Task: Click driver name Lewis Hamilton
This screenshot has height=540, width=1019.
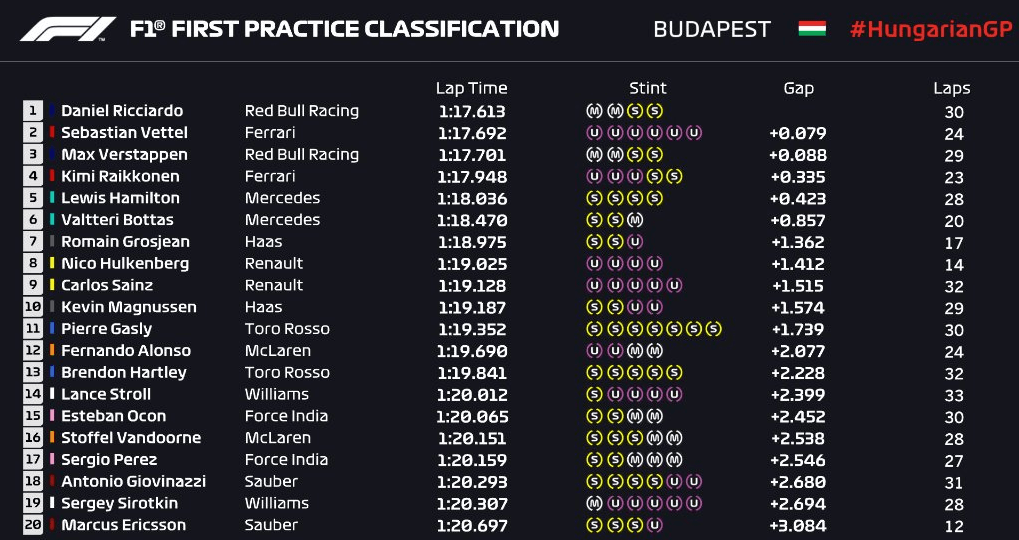Action: (x=120, y=198)
